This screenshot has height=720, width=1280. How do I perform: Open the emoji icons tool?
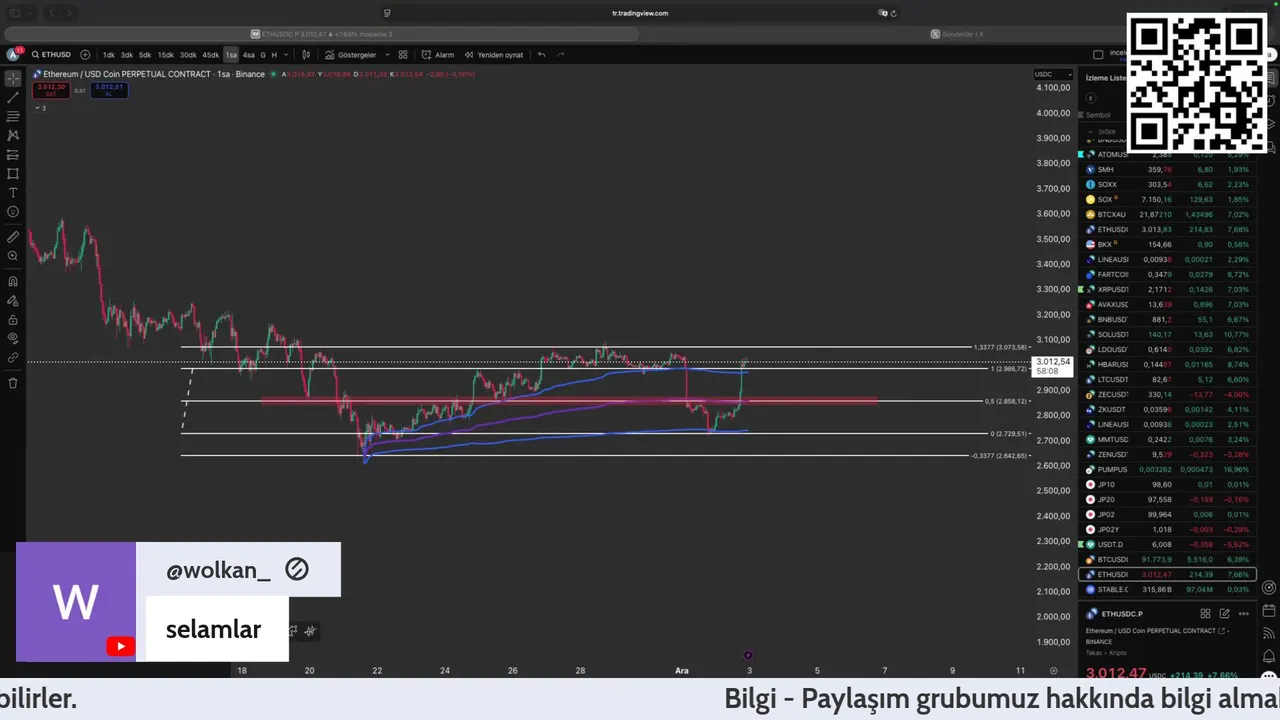13,211
